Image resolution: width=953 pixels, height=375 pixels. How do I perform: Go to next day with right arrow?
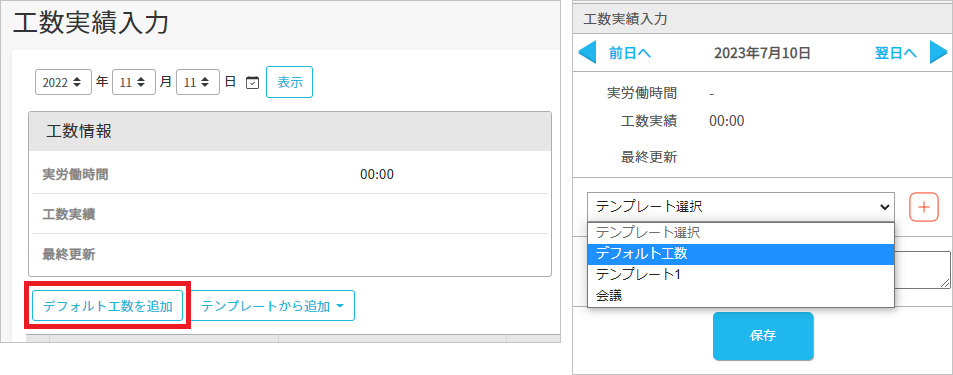pyautogui.click(x=938, y=53)
